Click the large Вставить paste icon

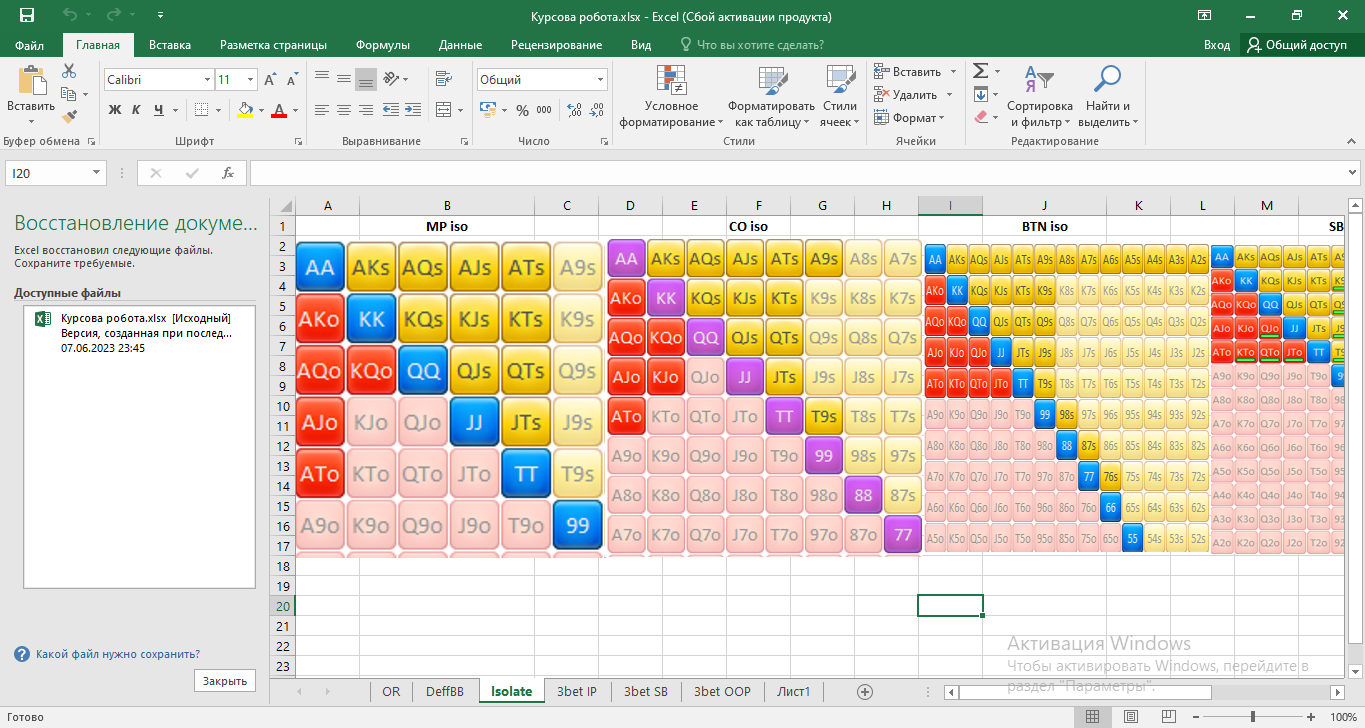(x=31, y=81)
